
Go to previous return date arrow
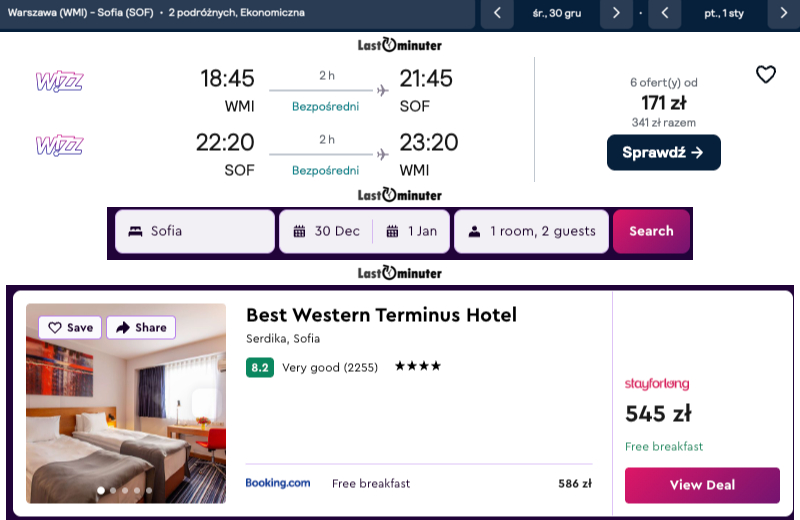point(664,13)
